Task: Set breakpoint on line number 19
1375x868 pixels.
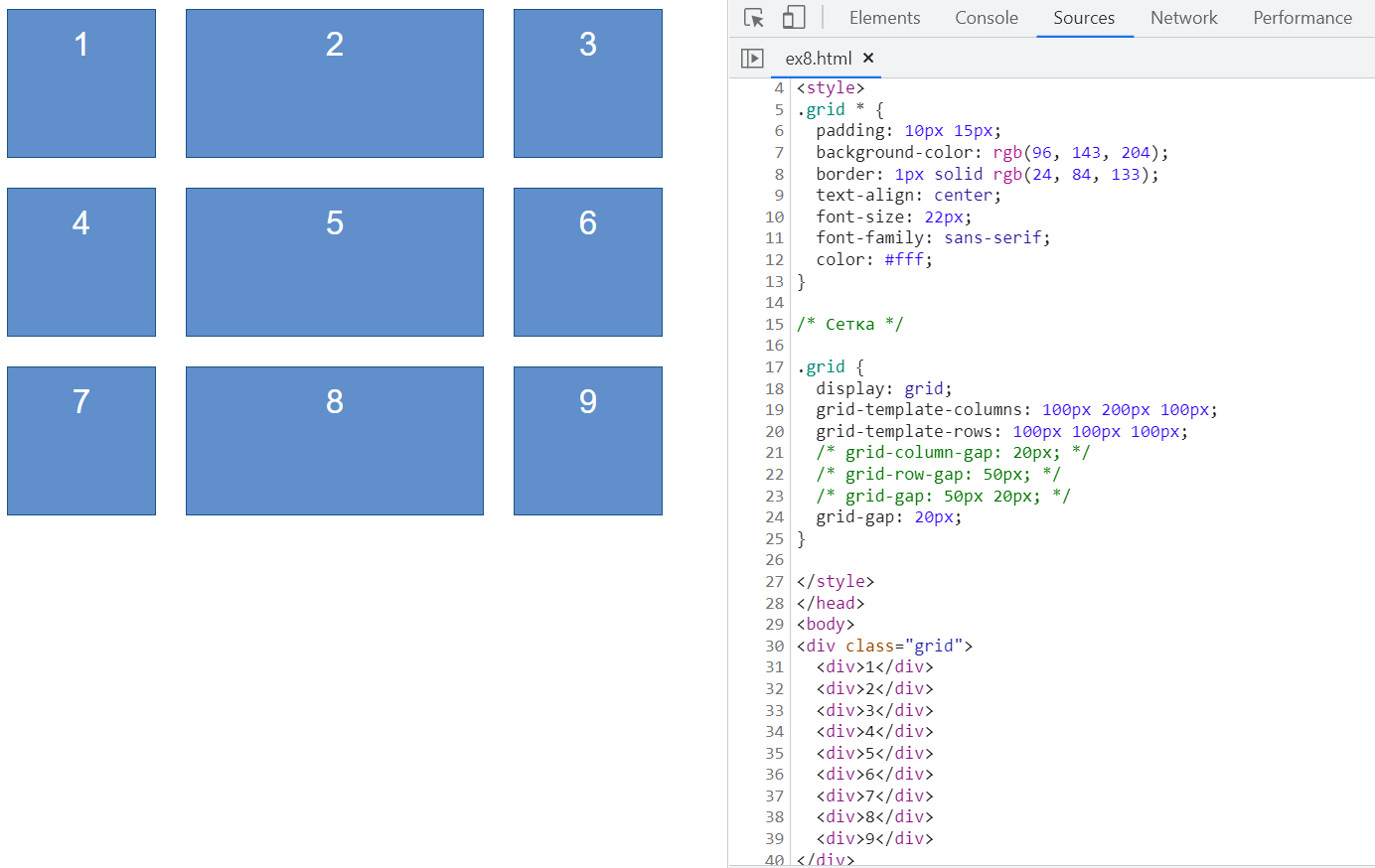Action: (x=774, y=410)
